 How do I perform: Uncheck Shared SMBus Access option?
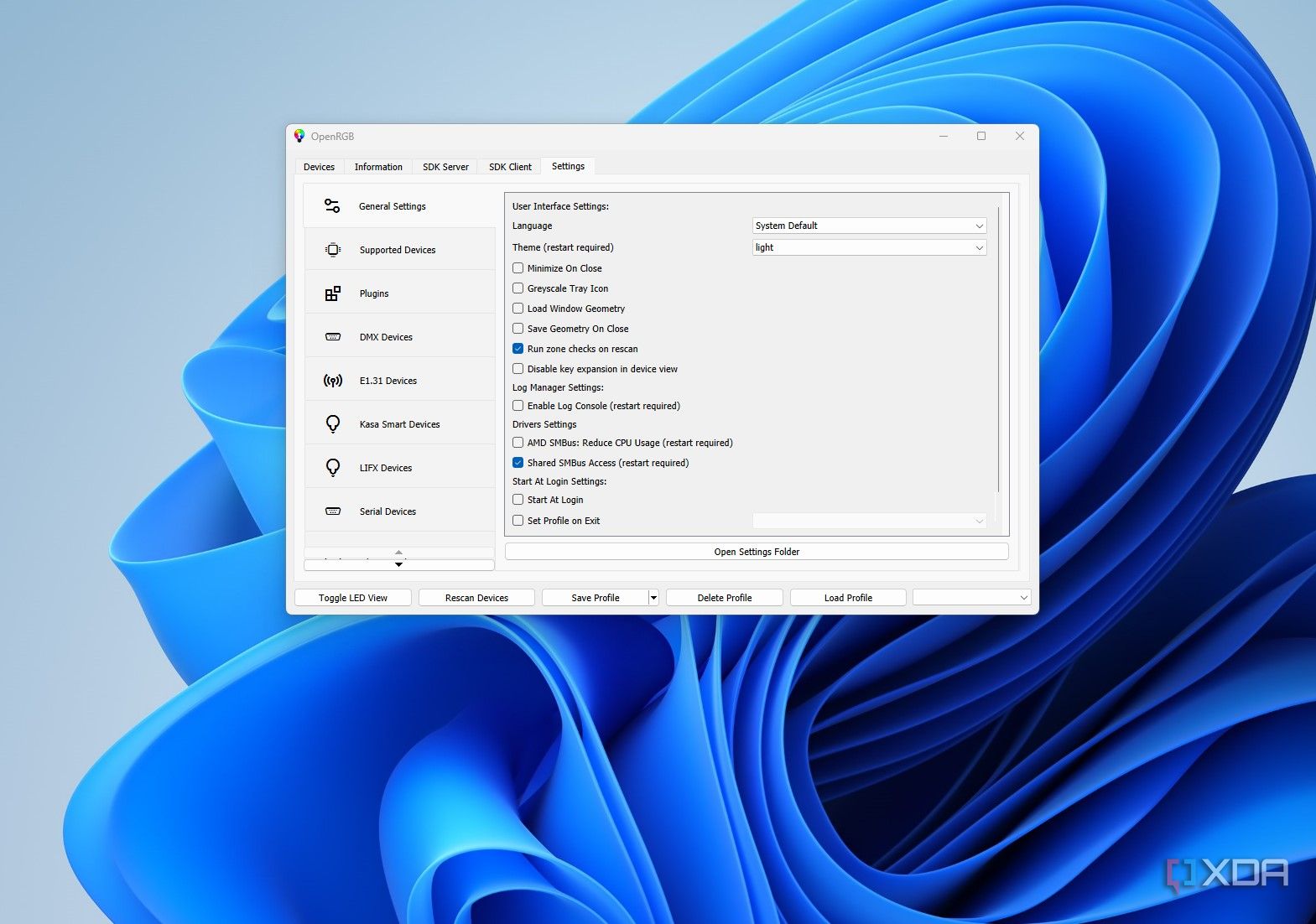[x=518, y=463]
